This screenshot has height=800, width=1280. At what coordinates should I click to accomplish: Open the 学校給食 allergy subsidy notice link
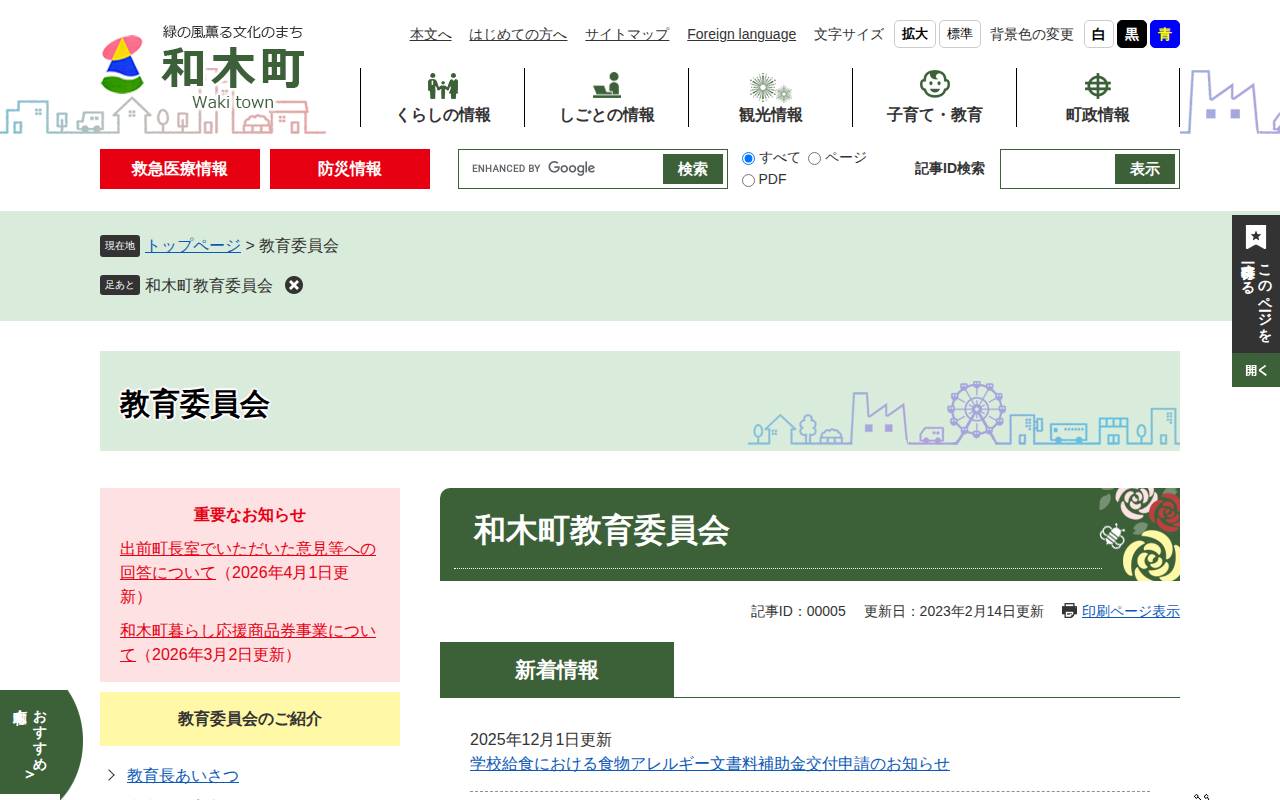tap(710, 764)
